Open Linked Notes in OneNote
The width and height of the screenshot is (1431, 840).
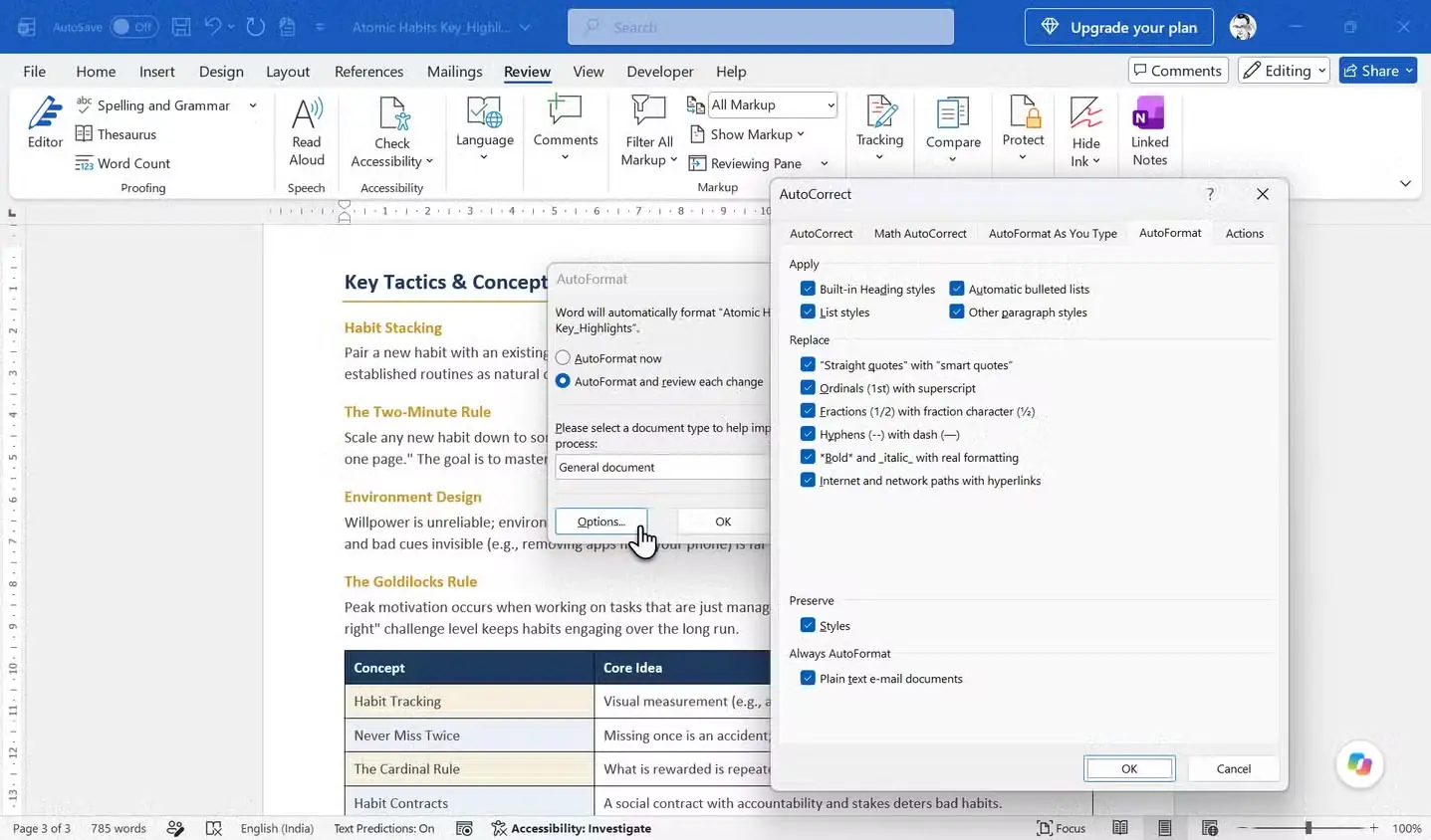1149,131
